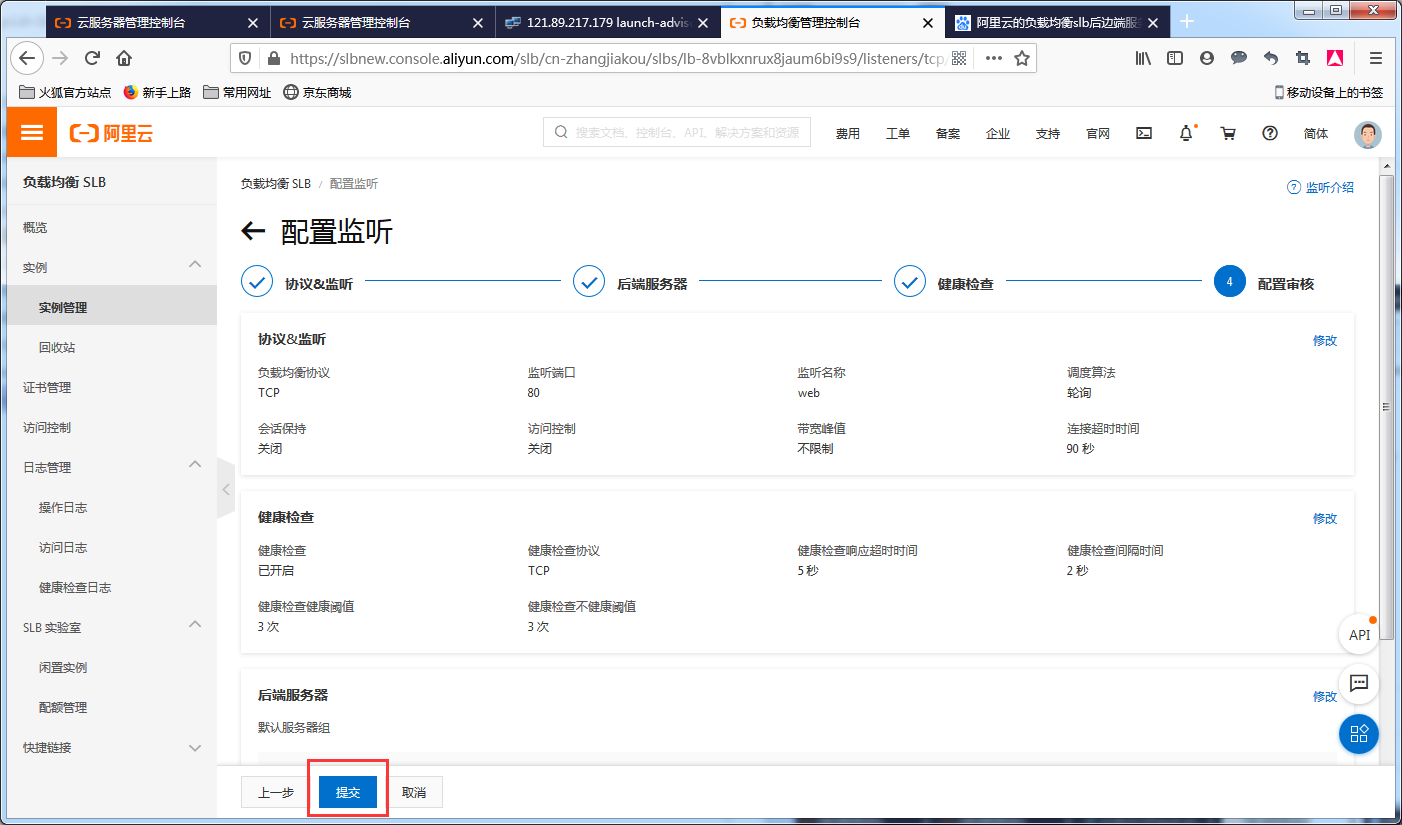Click the documentation search field
Screen dimensions: 1402x825
click(676, 132)
